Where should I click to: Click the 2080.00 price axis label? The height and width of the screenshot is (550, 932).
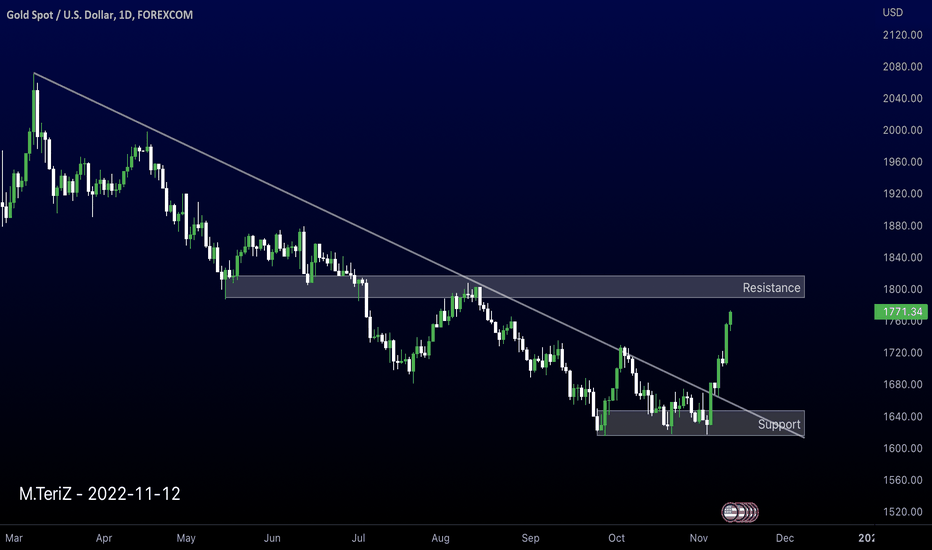902,67
